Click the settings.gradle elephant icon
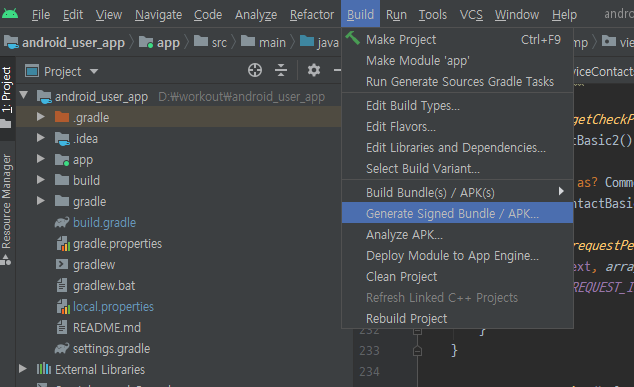The height and width of the screenshot is (387, 634). [x=62, y=348]
